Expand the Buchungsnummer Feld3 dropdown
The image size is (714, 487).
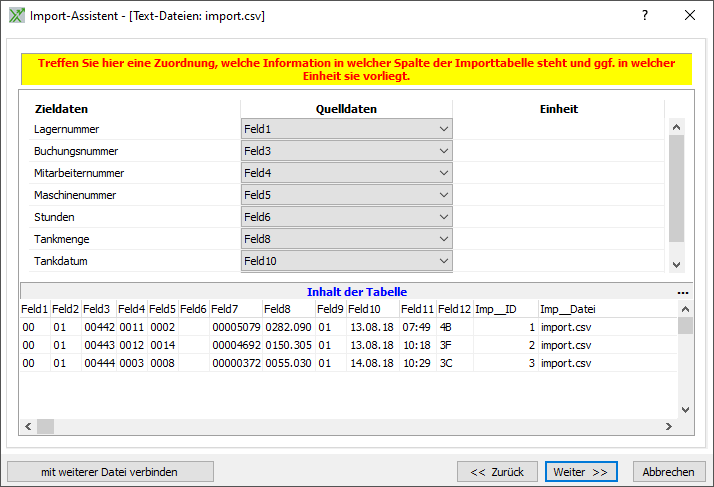pos(346,151)
